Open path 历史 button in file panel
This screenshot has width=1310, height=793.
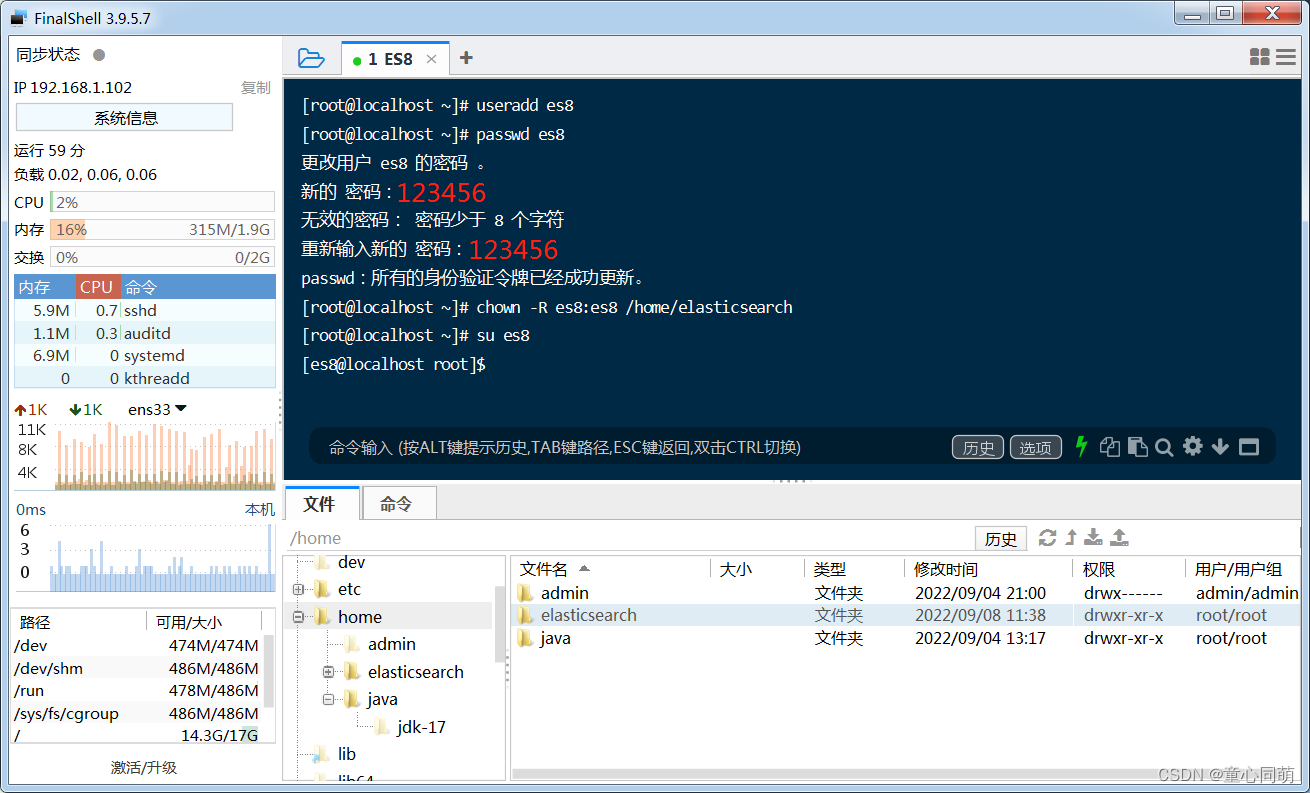coord(1001,539)
